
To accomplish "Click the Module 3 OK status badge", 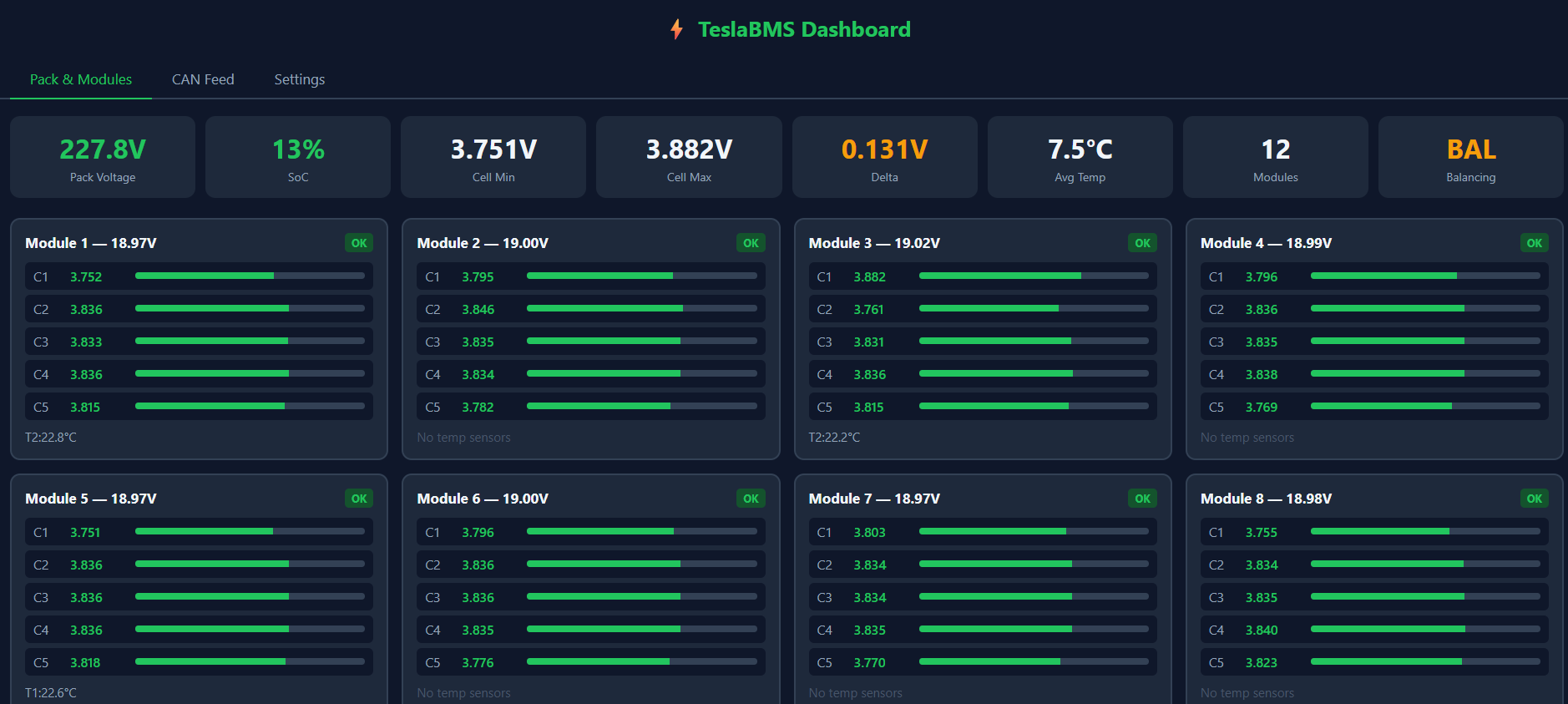I will [x=1142, y=243].
